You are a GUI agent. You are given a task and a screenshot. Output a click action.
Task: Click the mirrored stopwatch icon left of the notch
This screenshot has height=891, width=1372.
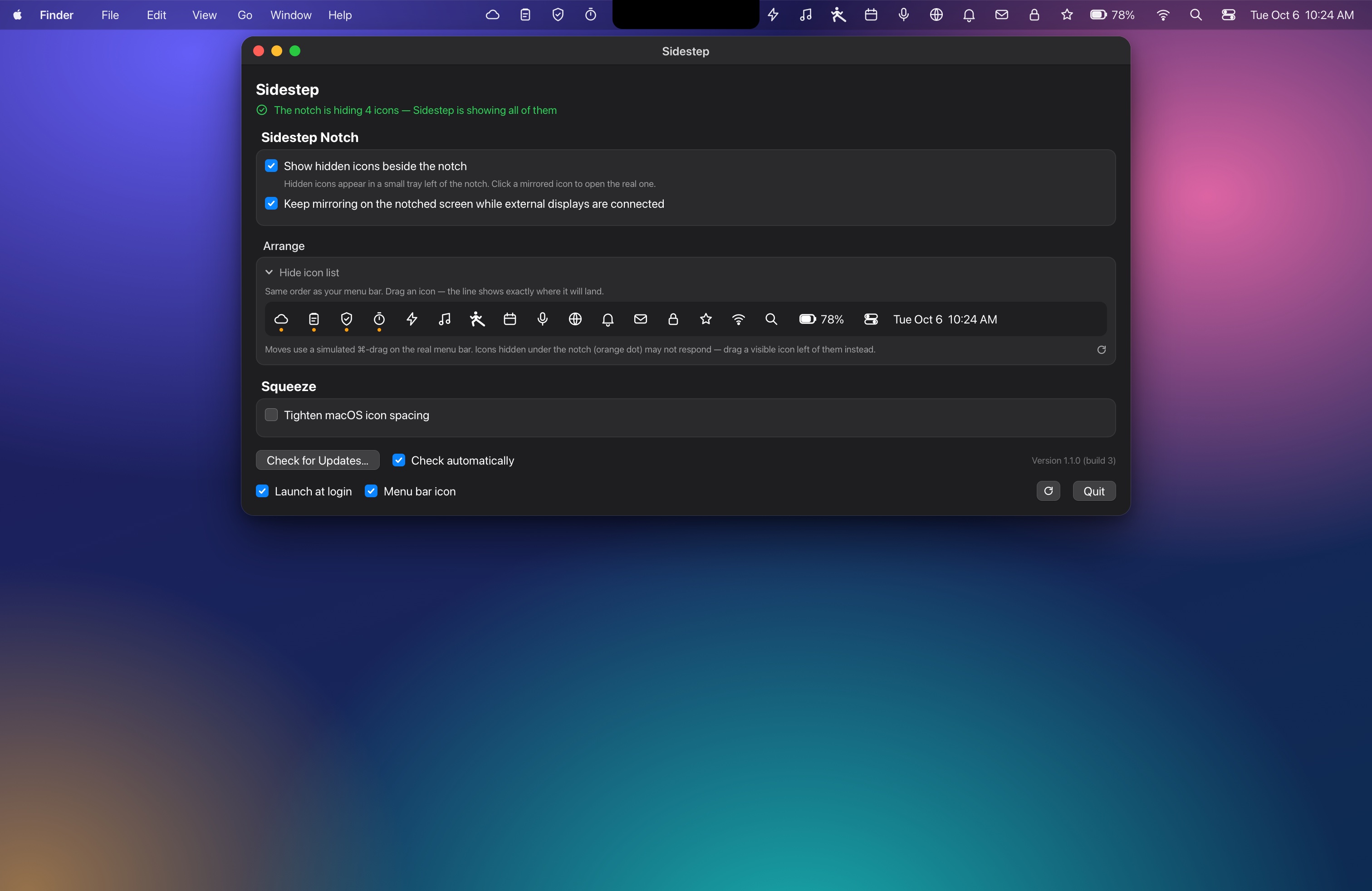590,15
